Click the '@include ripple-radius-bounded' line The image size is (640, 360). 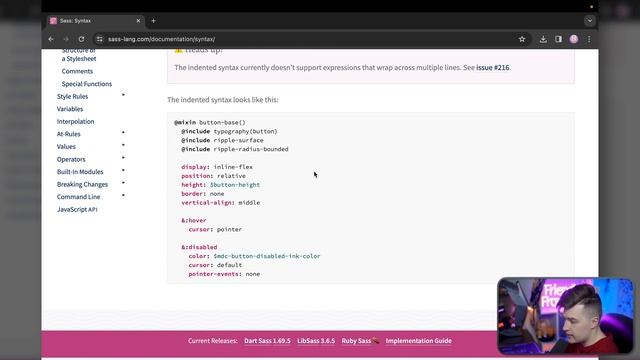235,149
